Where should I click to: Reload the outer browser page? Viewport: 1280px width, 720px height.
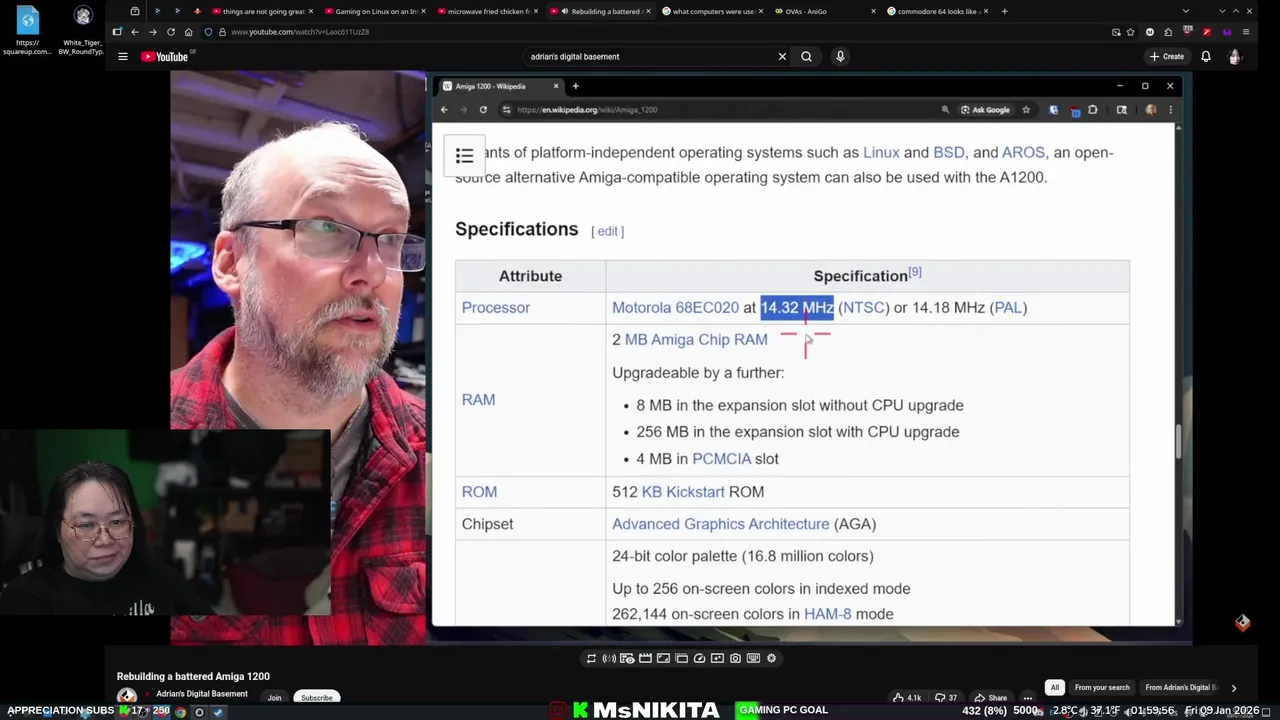point(171,32)
